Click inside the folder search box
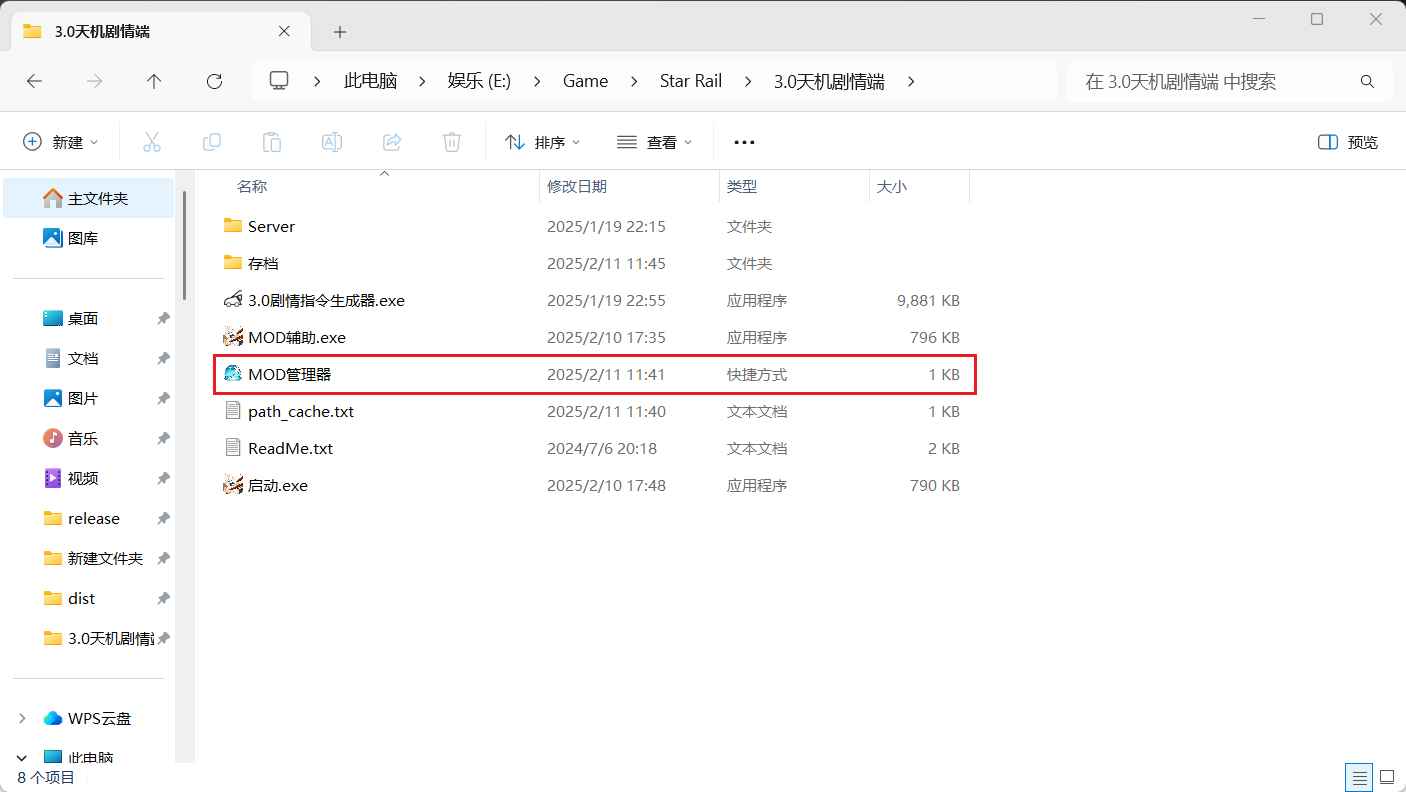1406x792 pixels. [1180, 81]
